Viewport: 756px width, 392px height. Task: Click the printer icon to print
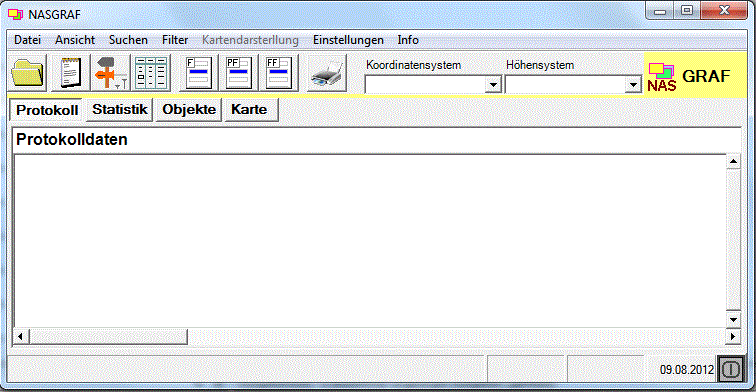327,73
